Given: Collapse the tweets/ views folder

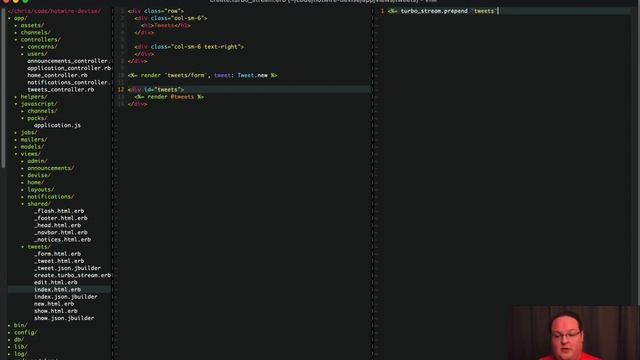Looking at the screenshot, I should [x=38, y=247].
